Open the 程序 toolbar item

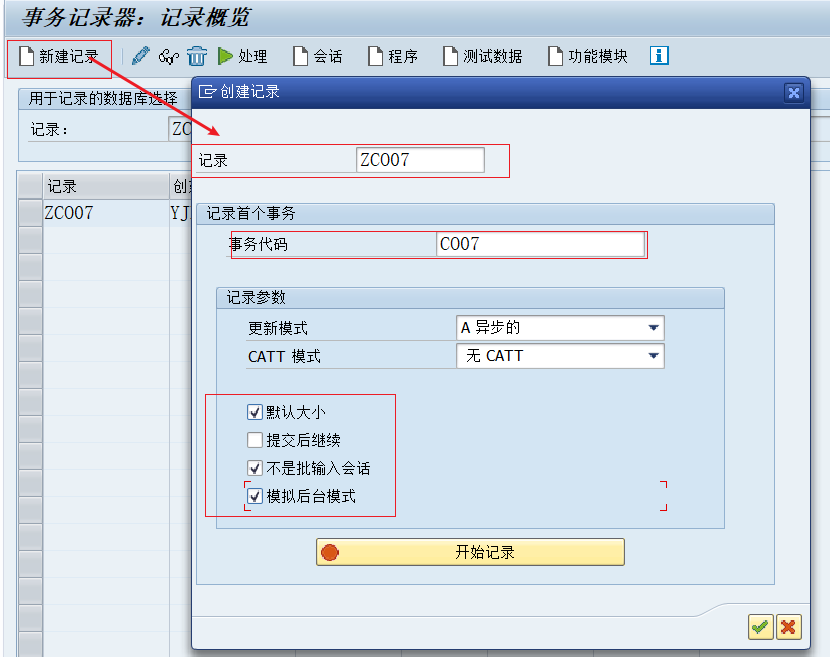tap(393, 56)
